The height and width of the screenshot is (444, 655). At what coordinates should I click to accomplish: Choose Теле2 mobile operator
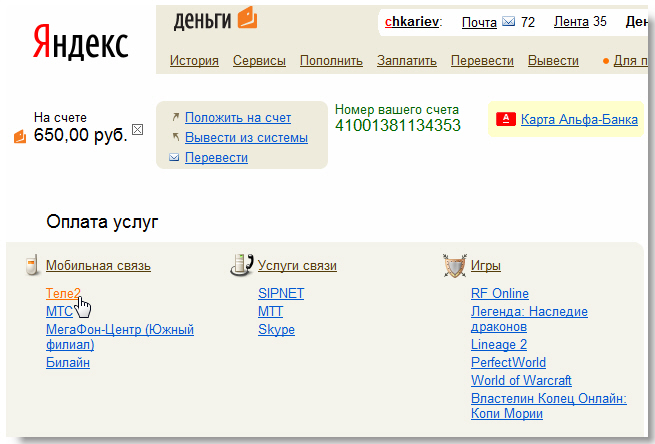click(63, 293)
